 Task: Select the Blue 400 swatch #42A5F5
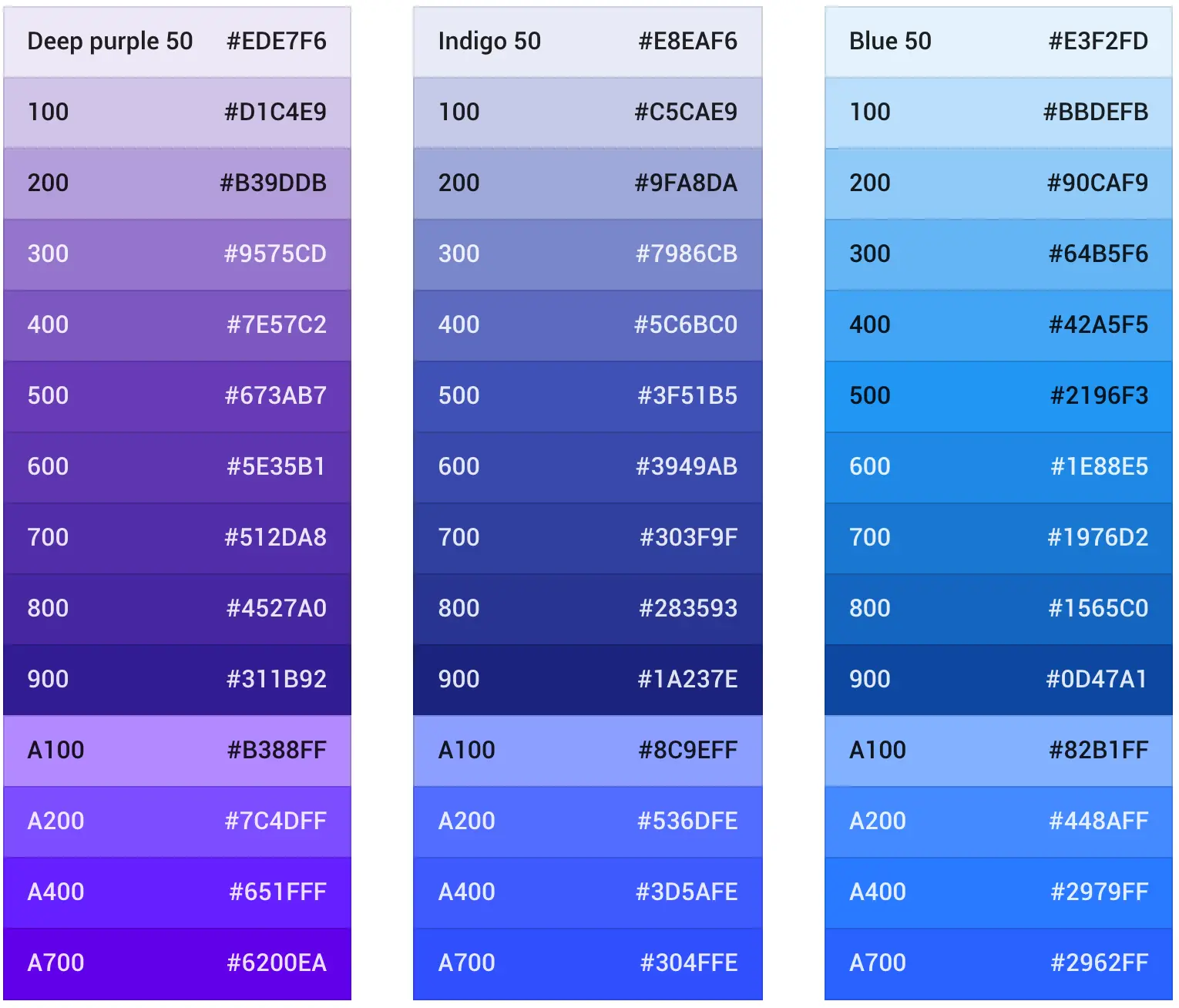point(999,325)
